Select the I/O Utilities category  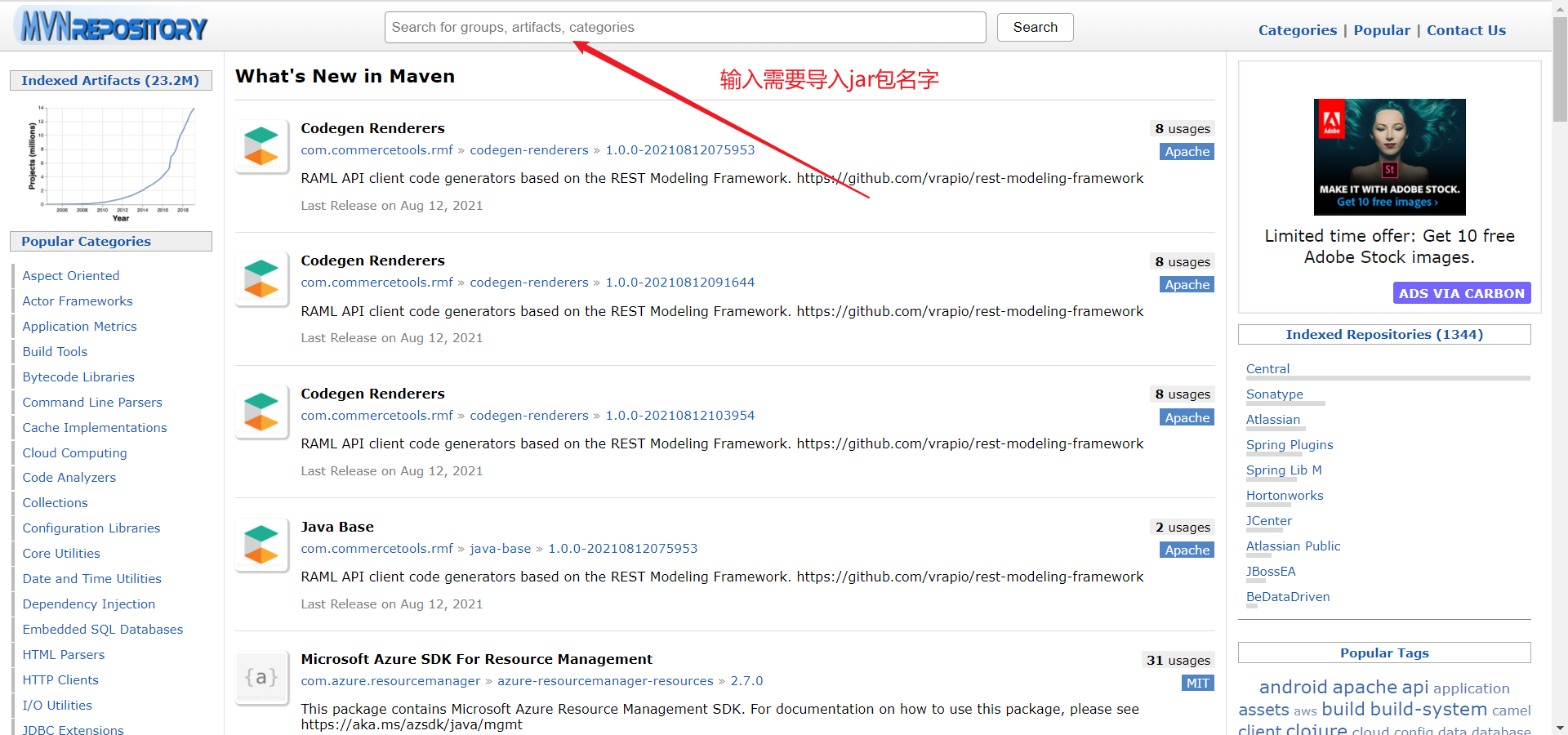click(x=57, y=705)
